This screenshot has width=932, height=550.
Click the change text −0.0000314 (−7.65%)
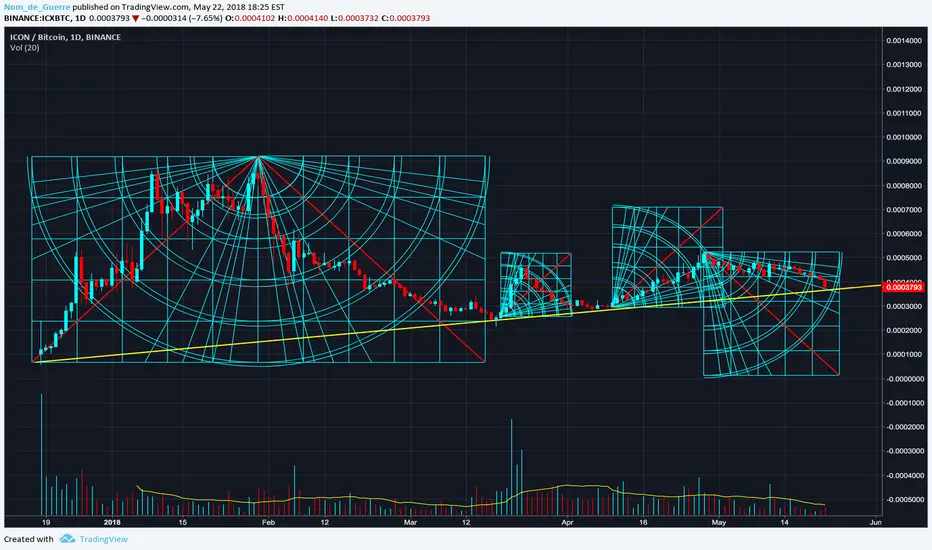pyautogui.click(x=182, y=18)
